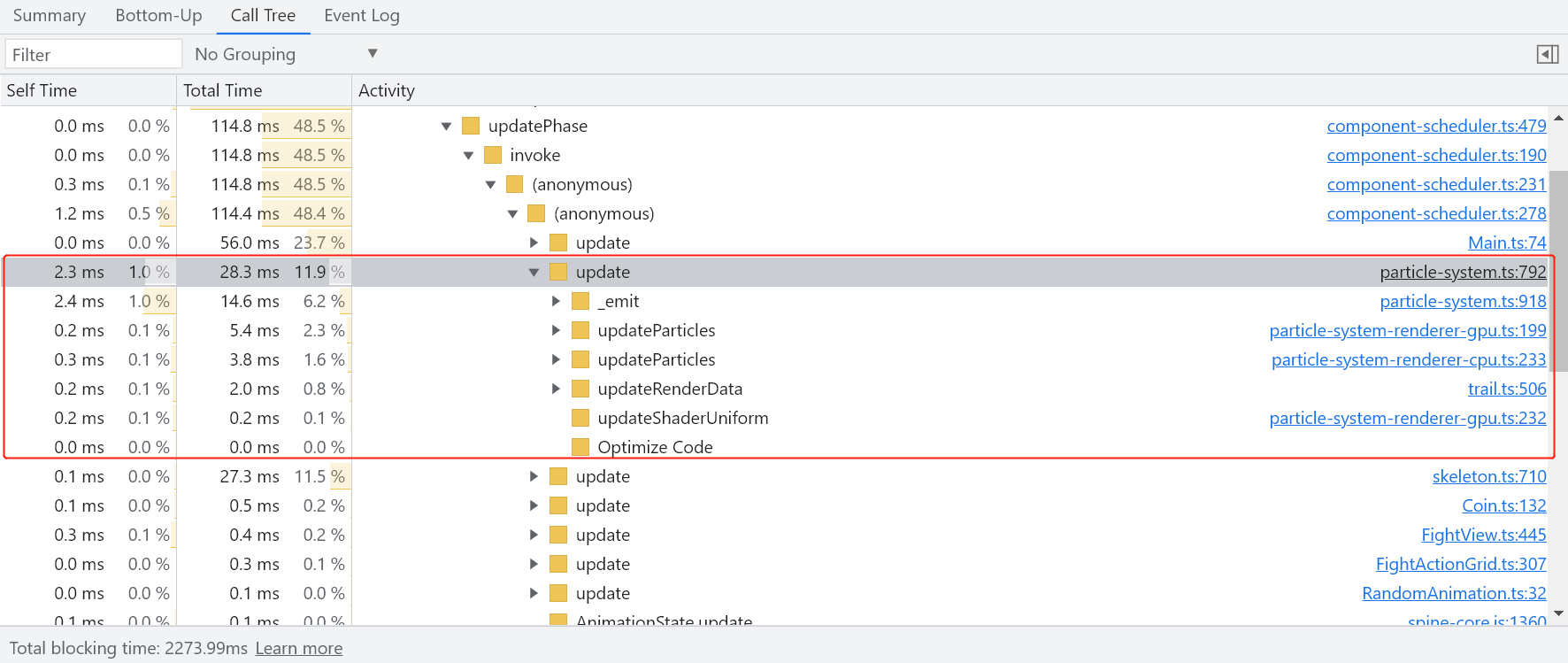
Task: Click the yellow icon beside Optimize Code
Action: pos(580,447)
